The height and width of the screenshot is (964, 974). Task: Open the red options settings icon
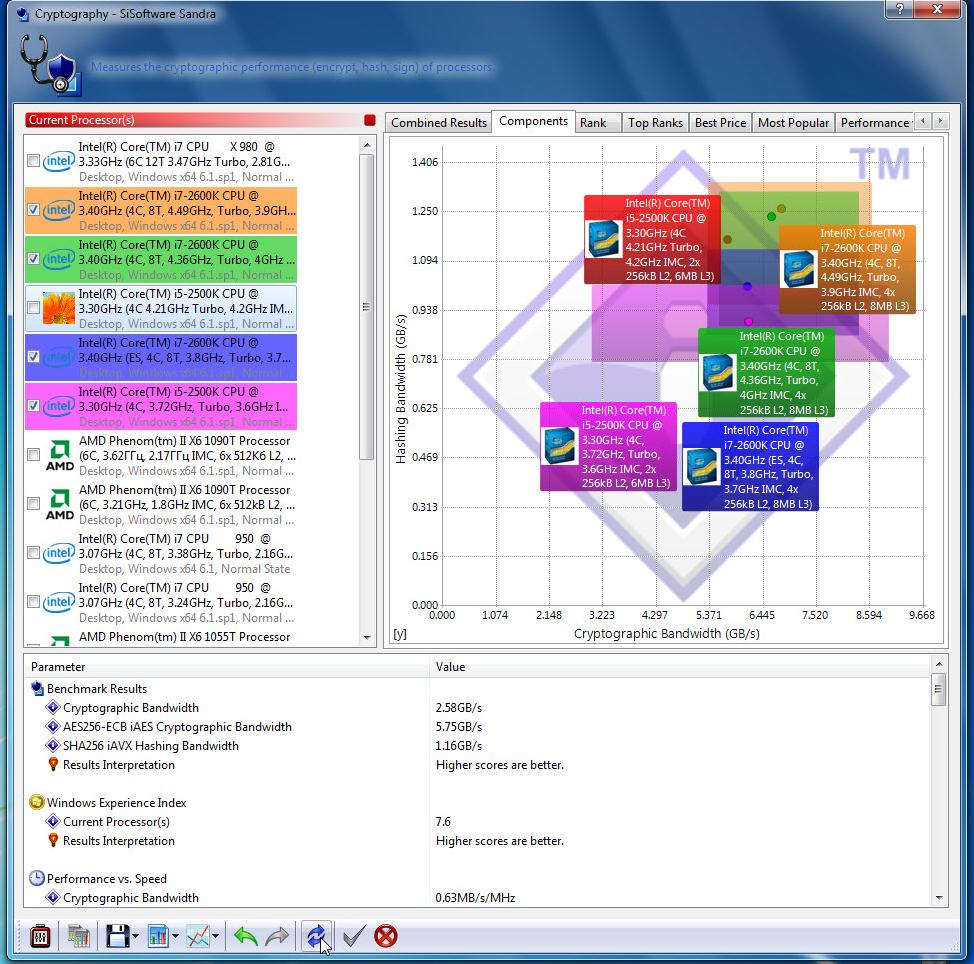pyautogui.click(x=40, y=936)
